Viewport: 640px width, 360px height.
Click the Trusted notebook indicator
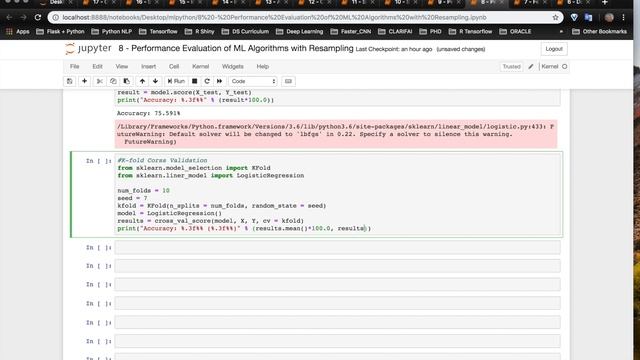[x=511, y=67]
